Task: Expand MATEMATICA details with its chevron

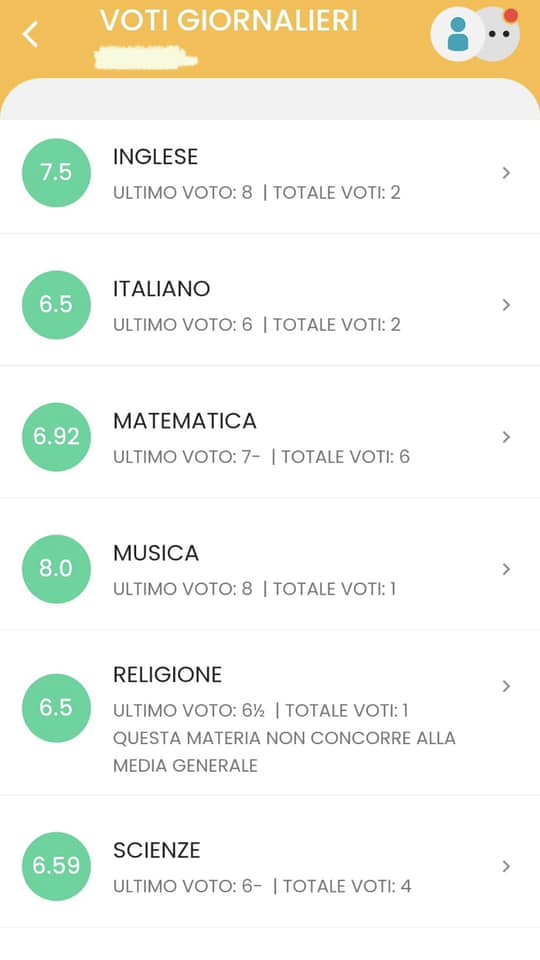Action: tap(506, 437)
